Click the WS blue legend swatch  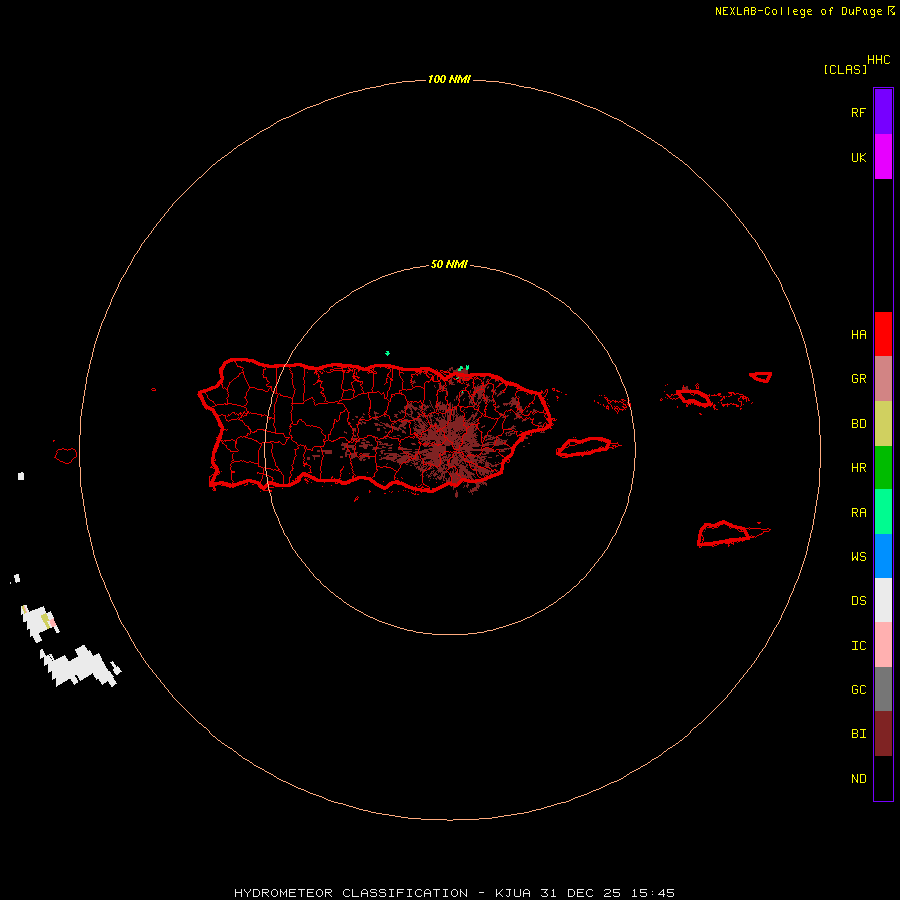pyautogui.click(x=883, y=556)
